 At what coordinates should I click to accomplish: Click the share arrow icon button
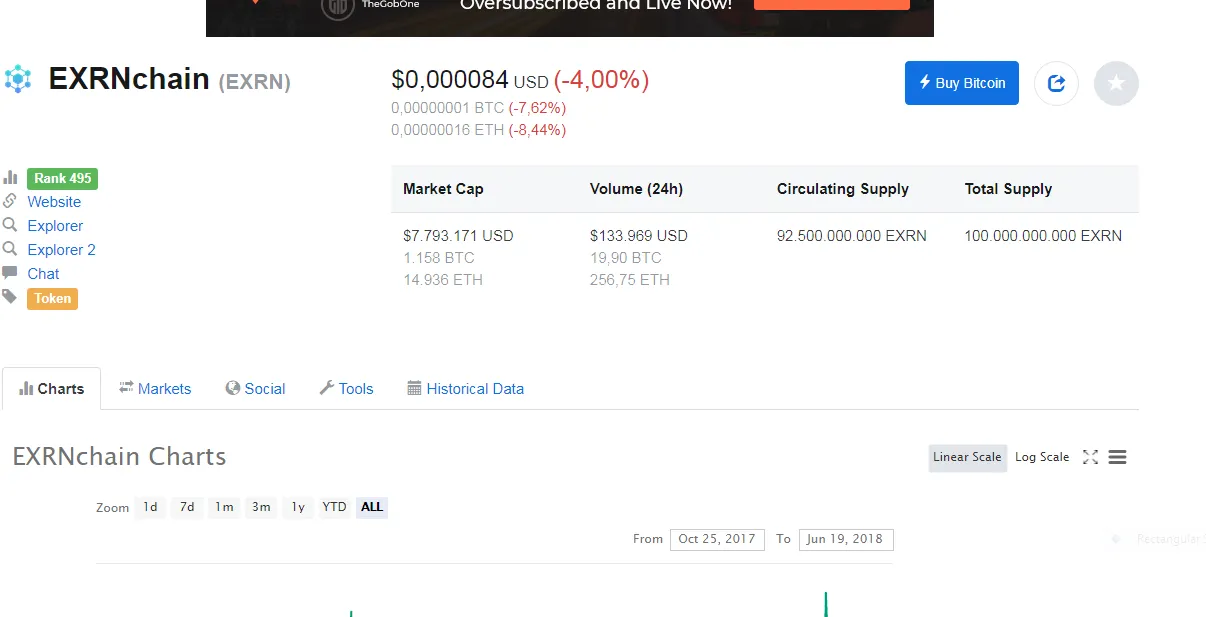[1056, 83]
